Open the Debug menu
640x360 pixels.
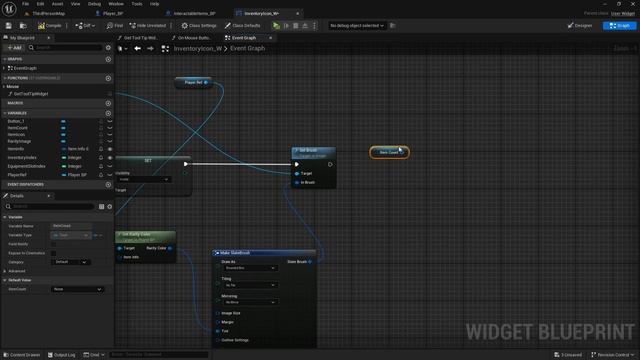94,4
